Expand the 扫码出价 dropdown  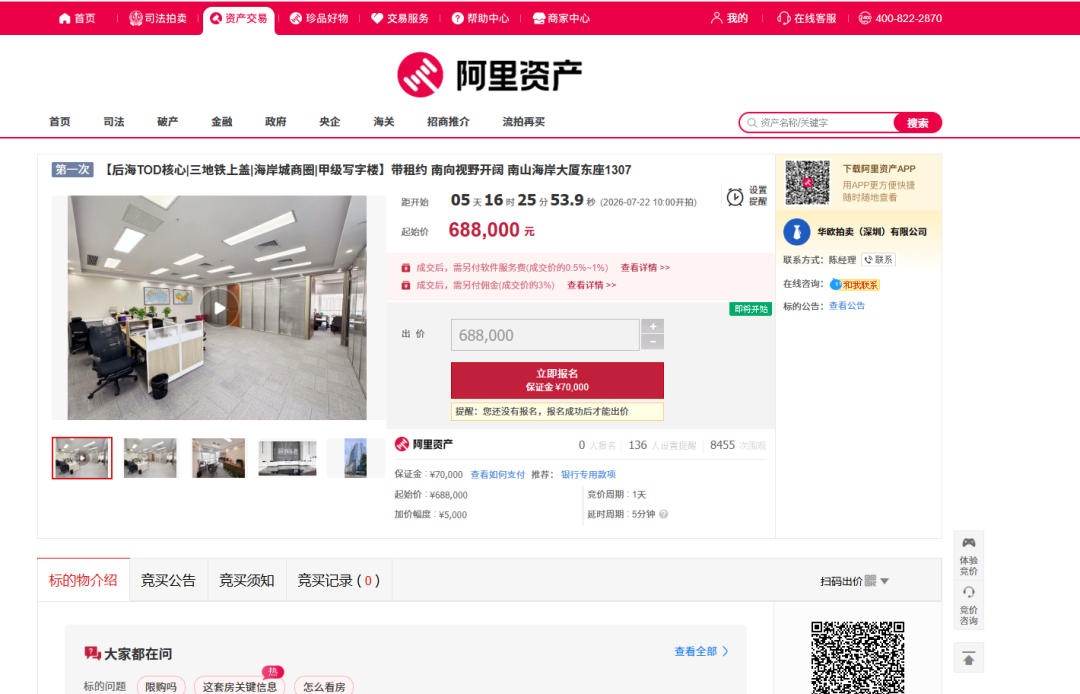click(854, 581)
